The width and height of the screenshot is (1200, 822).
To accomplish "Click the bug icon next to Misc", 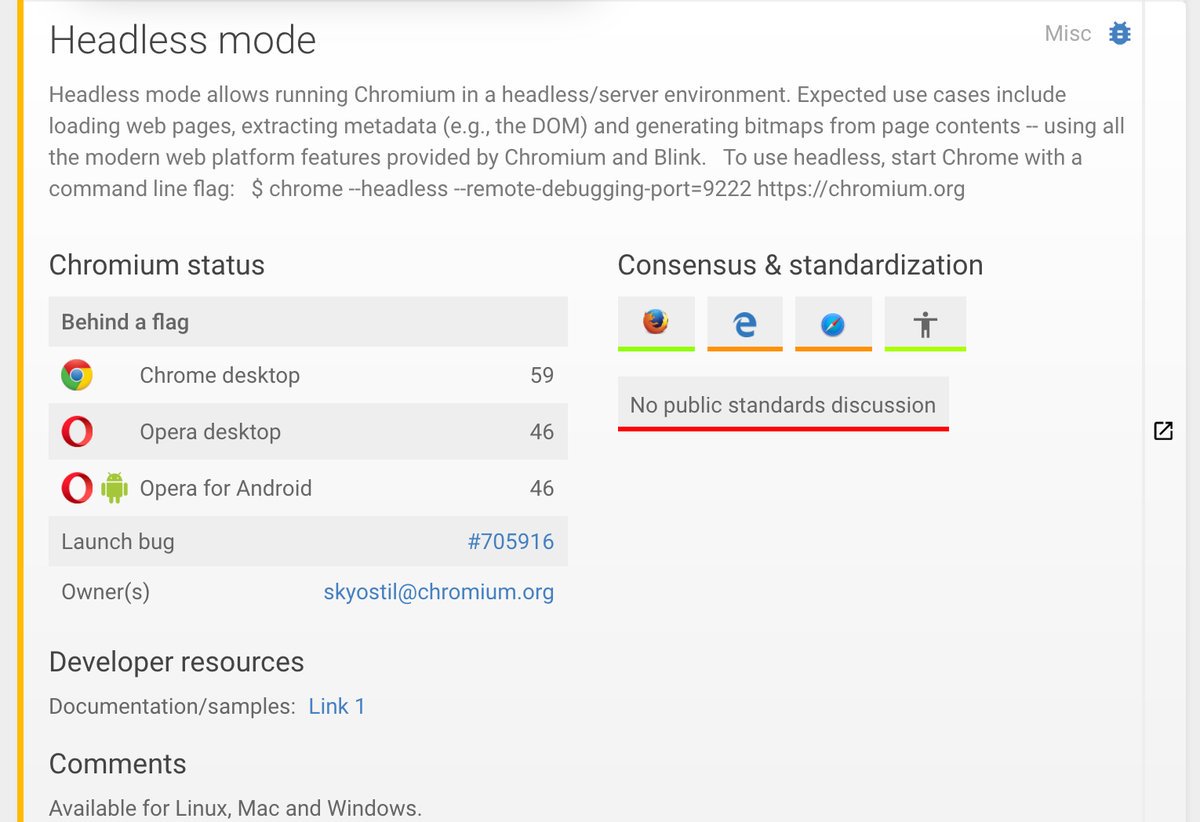I will [x=1120, y=34].
